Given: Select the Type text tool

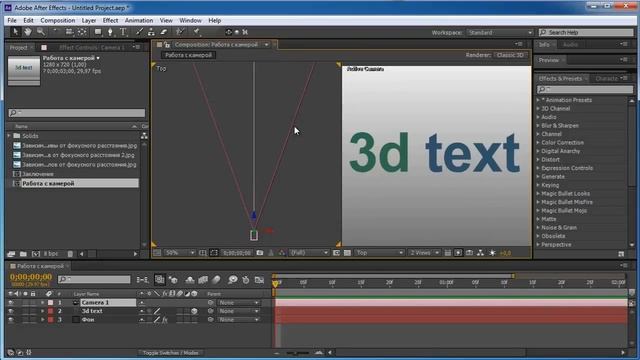Looking at the screenshot, I should click(123, 32).
